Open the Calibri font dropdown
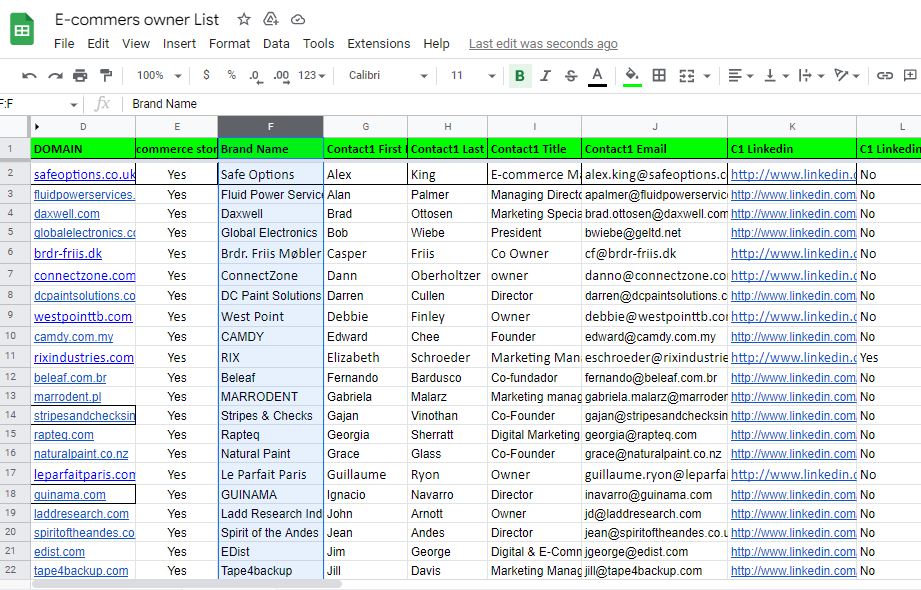Viewport: 921px width, 590px height. coord(388,75)
